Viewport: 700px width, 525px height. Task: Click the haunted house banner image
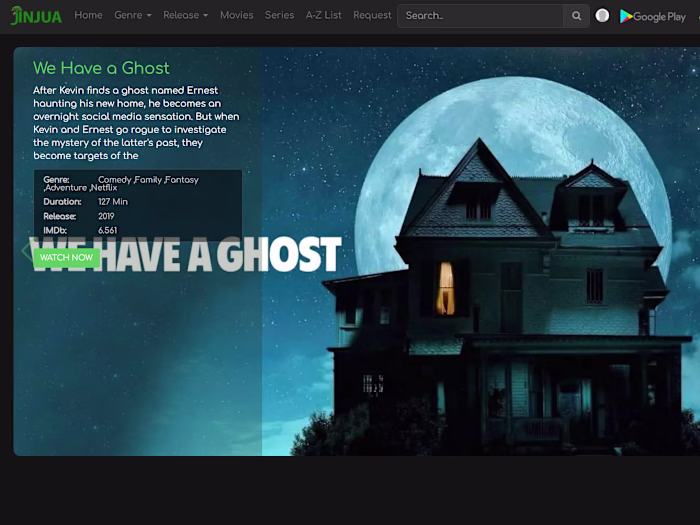(x=481, y=251)
